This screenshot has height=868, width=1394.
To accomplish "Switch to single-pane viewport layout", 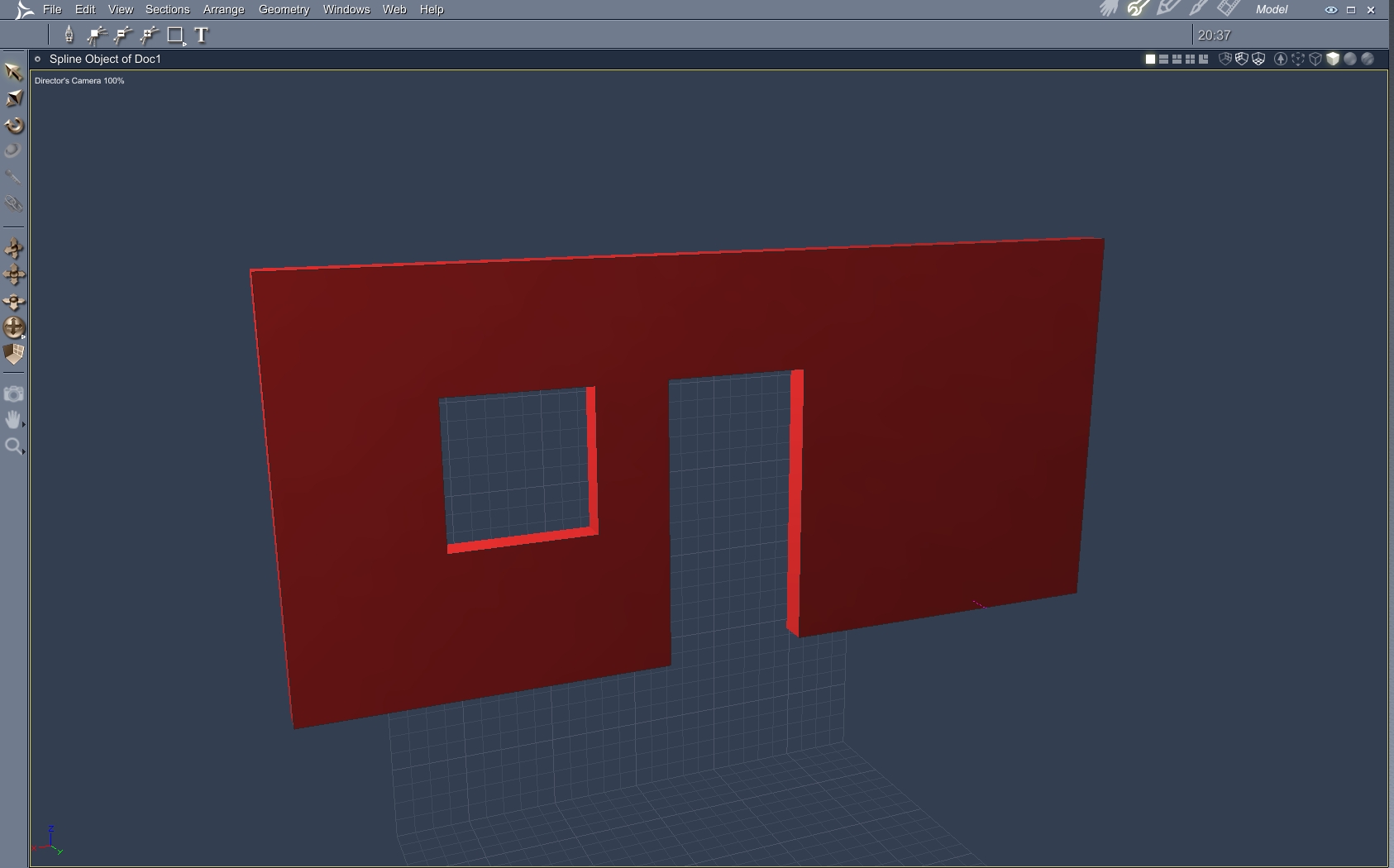I will 1150,59.
